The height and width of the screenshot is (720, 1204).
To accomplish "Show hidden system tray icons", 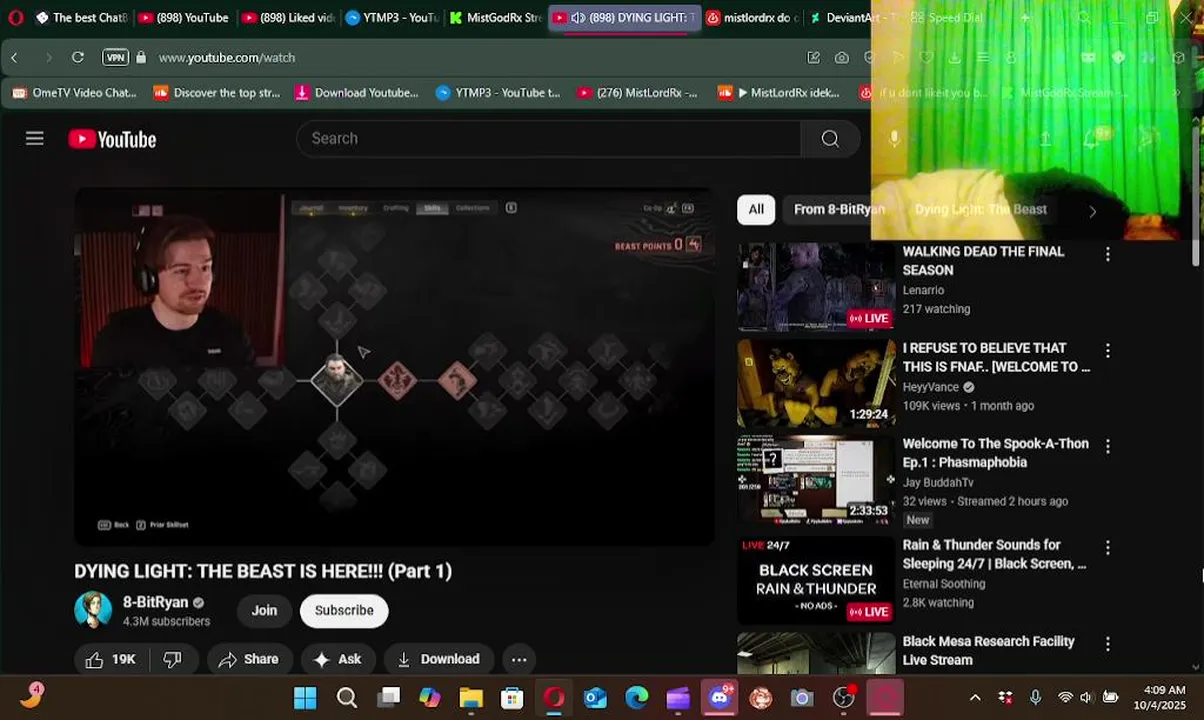I will pos(975,698).
